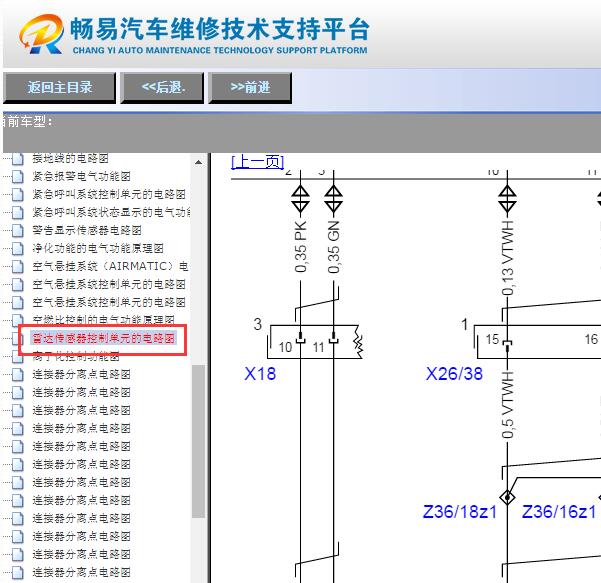The width and height of the screenshot is (601, 583).
Task: Open 离子化控制功能图 tree item
Action: click(x=76, y=357)
